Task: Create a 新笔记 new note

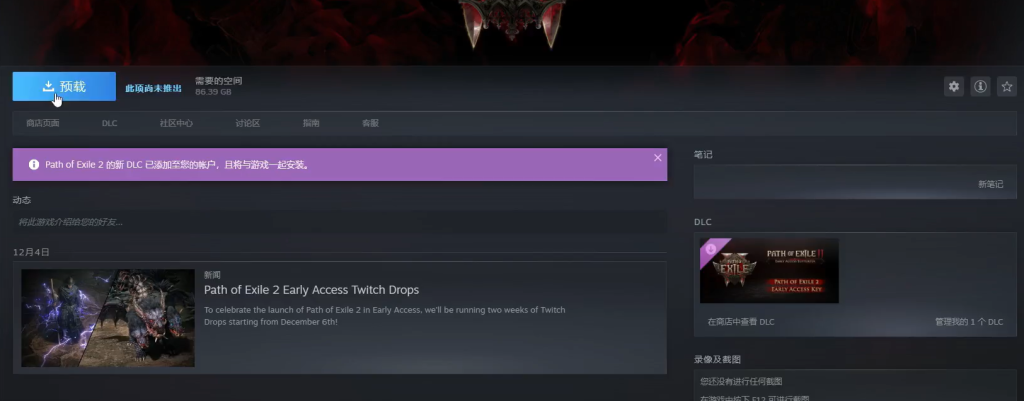Action: click(x=990, y=185)
